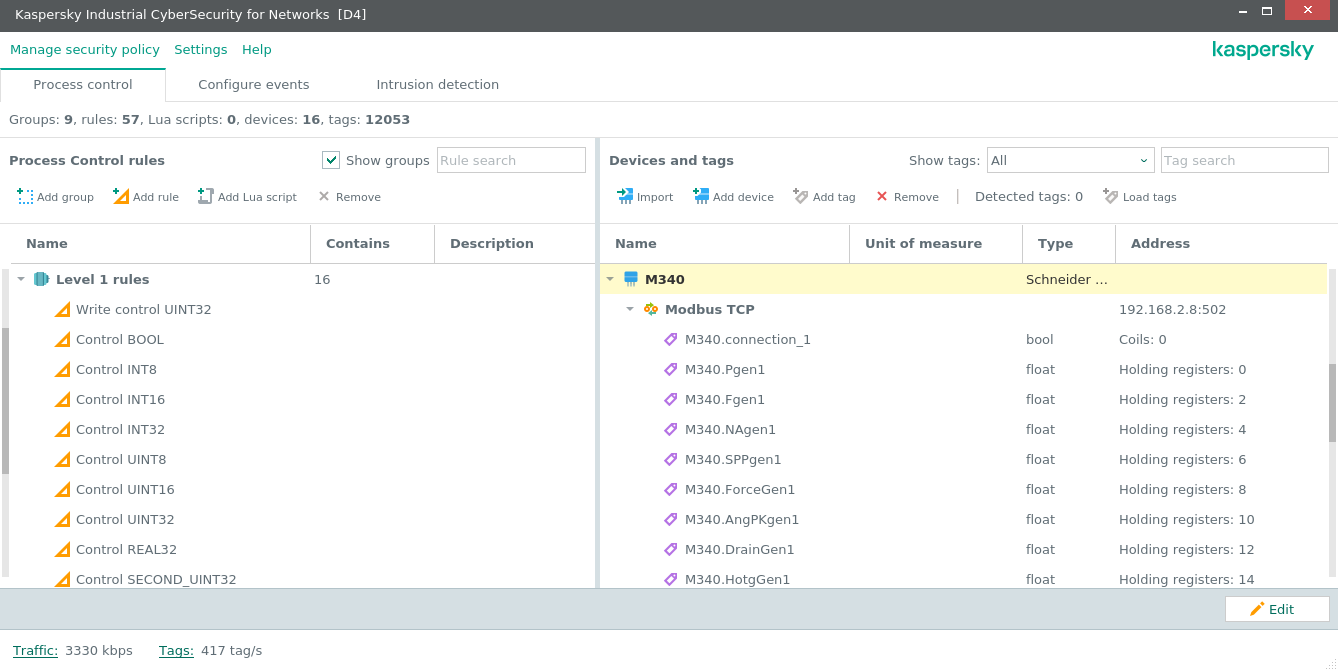Viewport: 1338px width, 671px height.
Task: Collapse the Modbus TCP tree node
Action: (x=630, y=309)
